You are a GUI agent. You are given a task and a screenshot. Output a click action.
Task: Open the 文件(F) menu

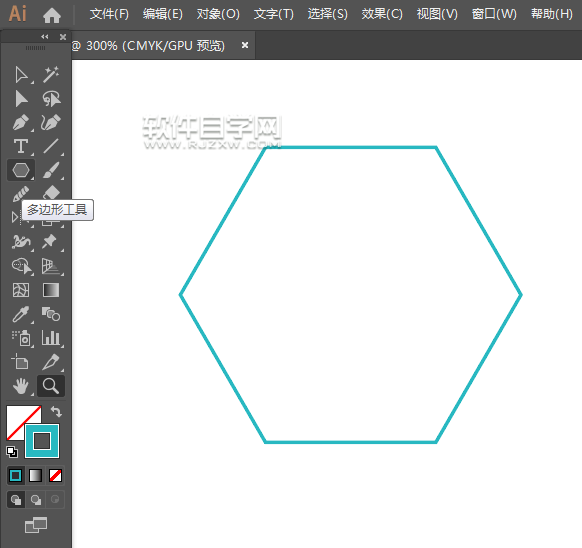(x=109, y=14)
